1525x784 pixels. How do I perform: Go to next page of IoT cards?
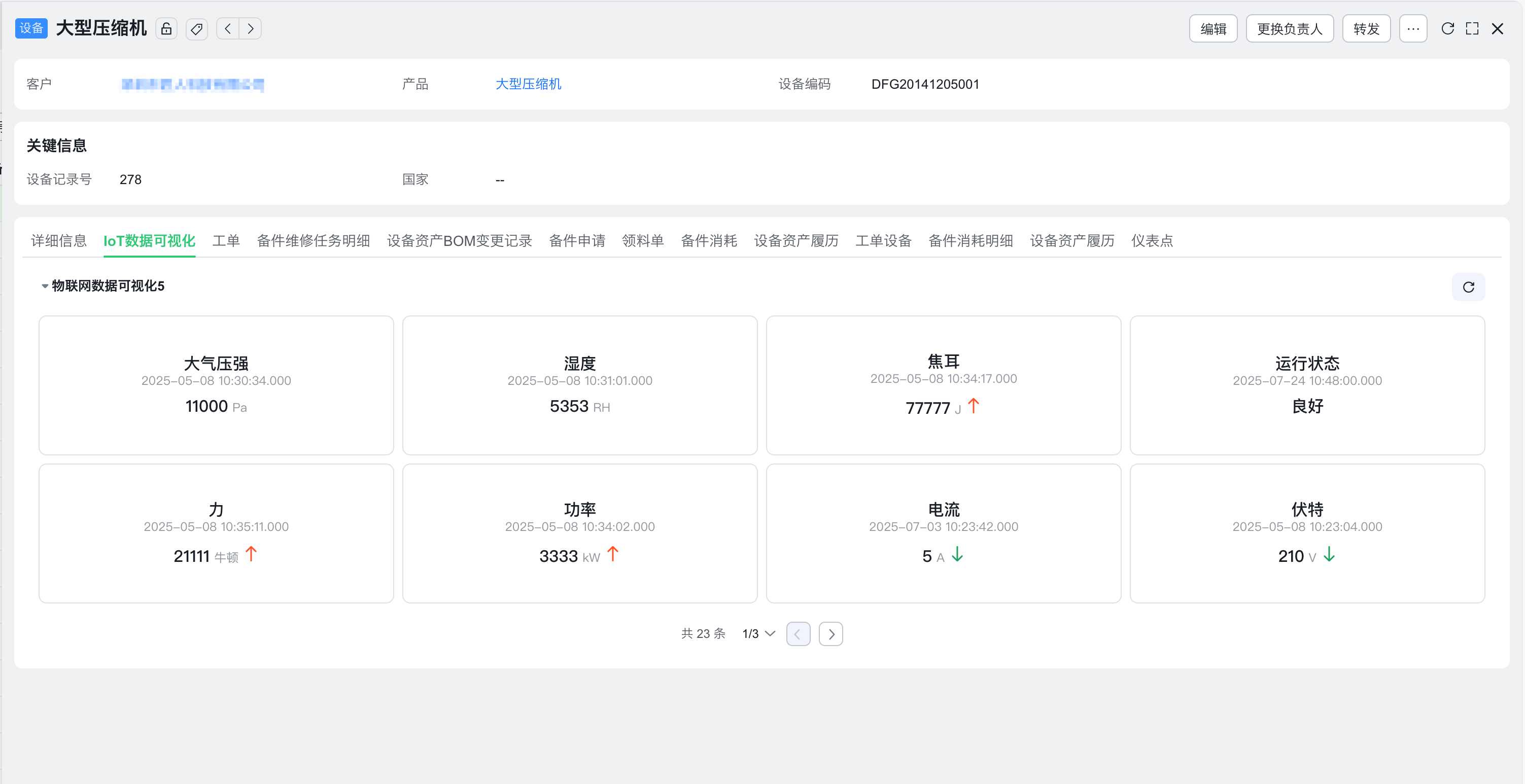click(830, 634)
